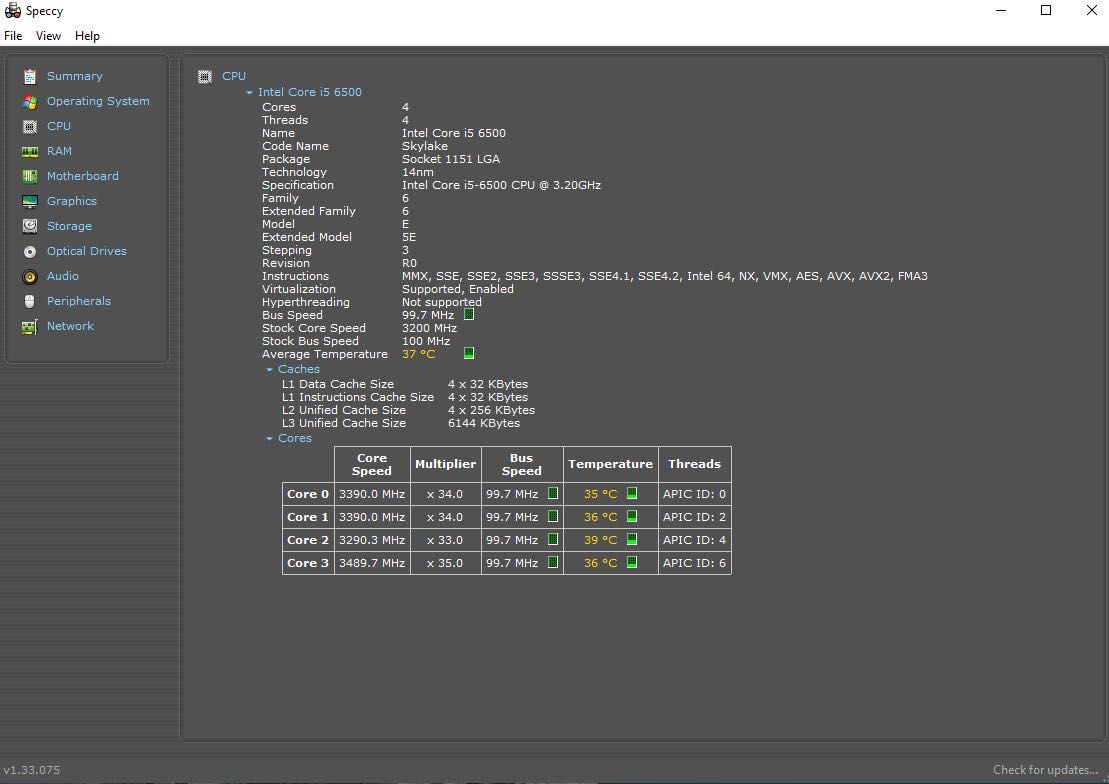1109x784 pixels.
Task: Click the Graphics monitor icon in sidebar
Action: pyautogui.click(x=30, y=202)
